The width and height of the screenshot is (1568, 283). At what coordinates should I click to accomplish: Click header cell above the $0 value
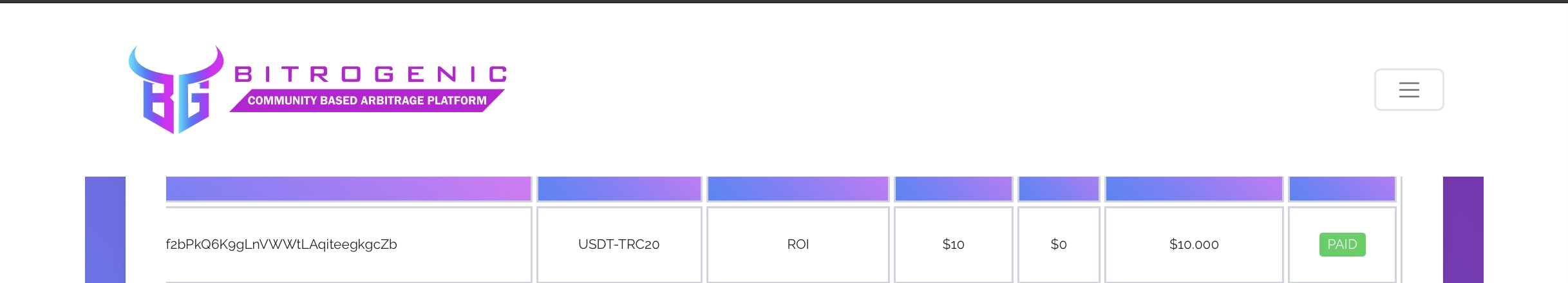[x=1059, y=189]
